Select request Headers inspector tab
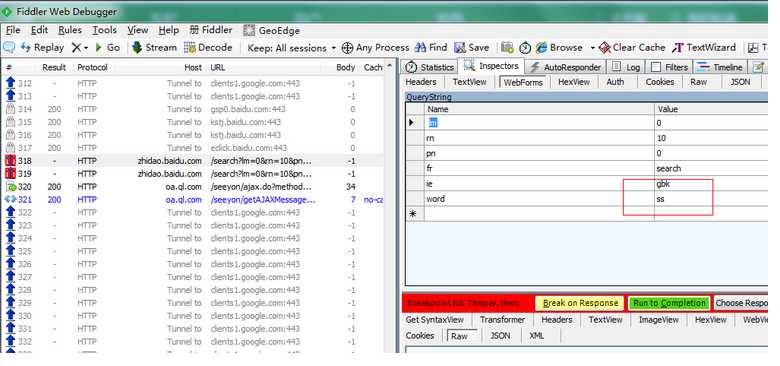Viewport: 780px width, 366px height. coord(421,82)
